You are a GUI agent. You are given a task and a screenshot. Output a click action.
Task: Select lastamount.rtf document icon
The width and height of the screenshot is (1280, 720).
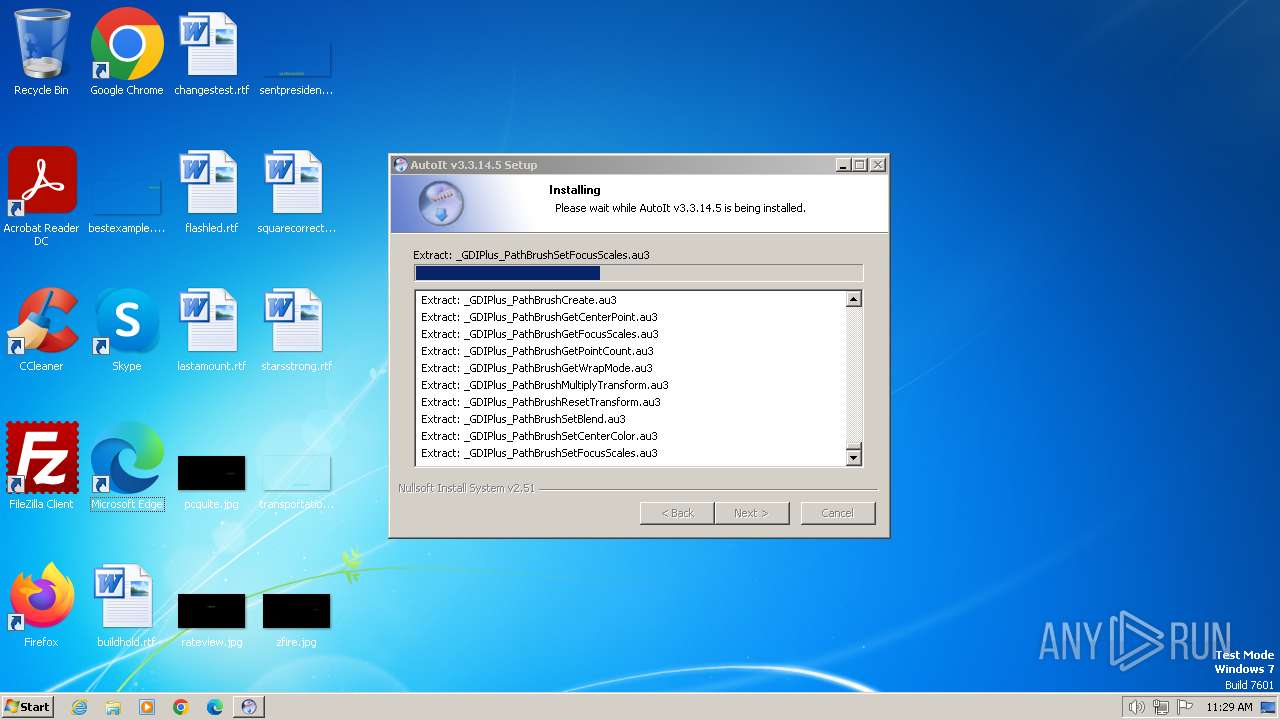(211, 328)
